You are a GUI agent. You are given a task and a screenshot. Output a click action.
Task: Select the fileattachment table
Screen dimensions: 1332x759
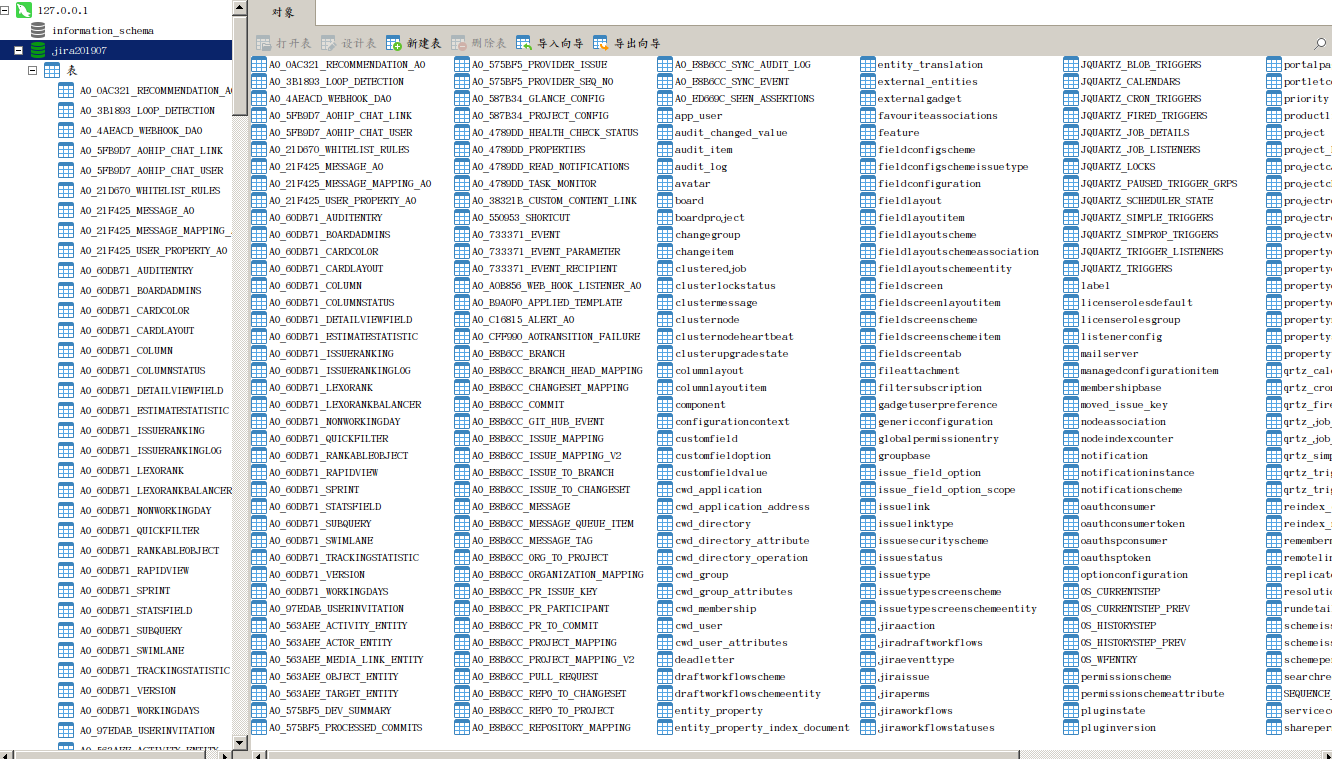coord(919,371)
